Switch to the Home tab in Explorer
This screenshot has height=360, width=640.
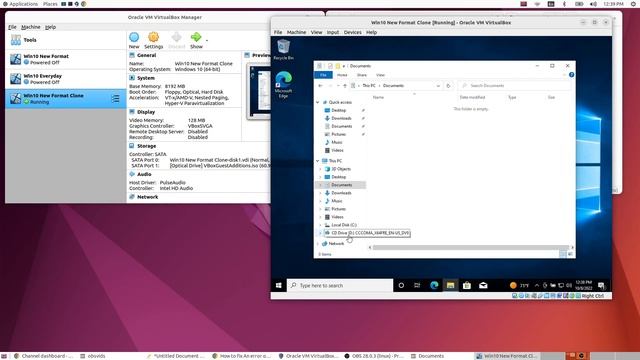(x=342, y=75)
